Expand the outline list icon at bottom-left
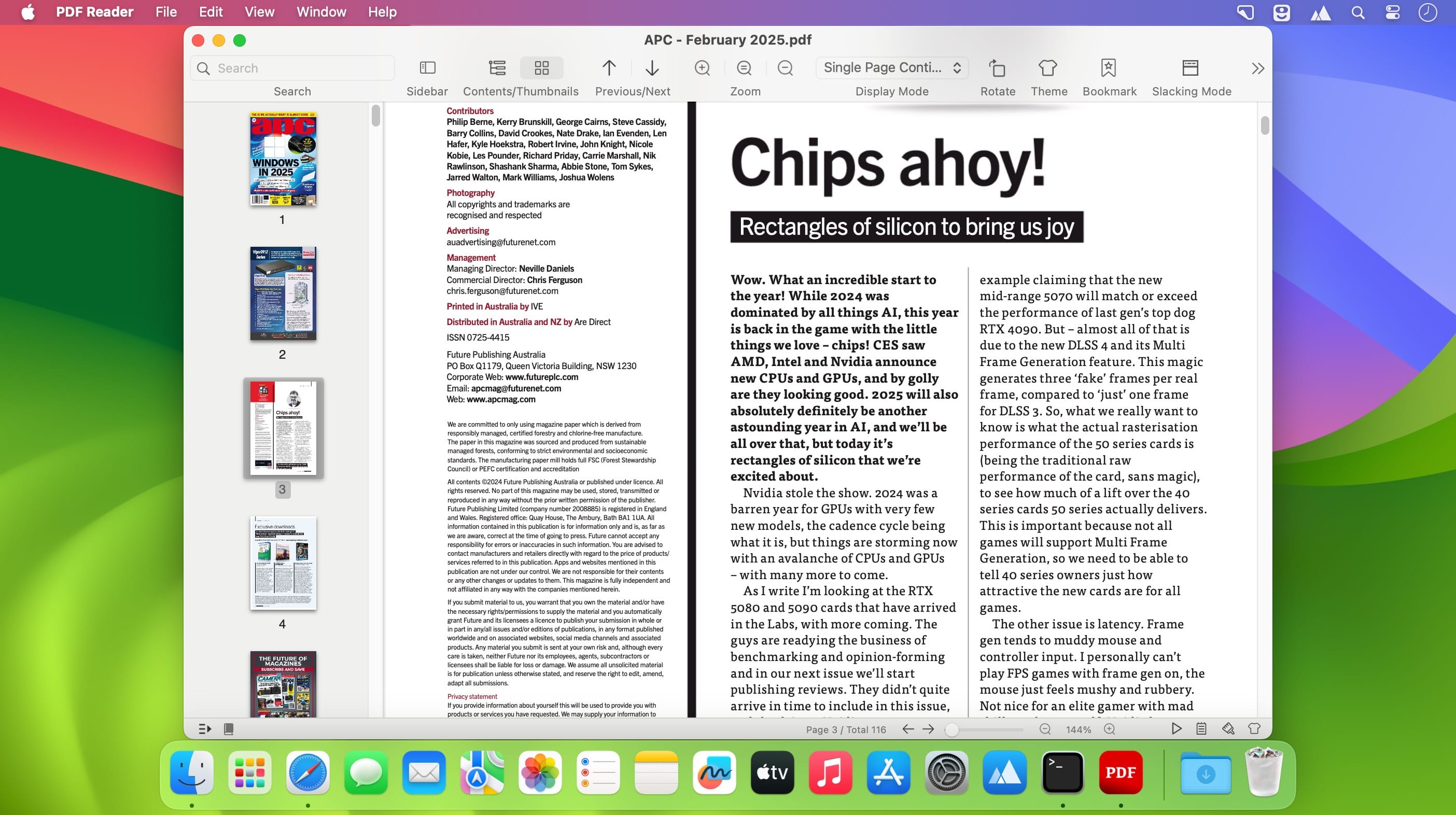Screen dimensions: 1456x815 coord(205,729)
